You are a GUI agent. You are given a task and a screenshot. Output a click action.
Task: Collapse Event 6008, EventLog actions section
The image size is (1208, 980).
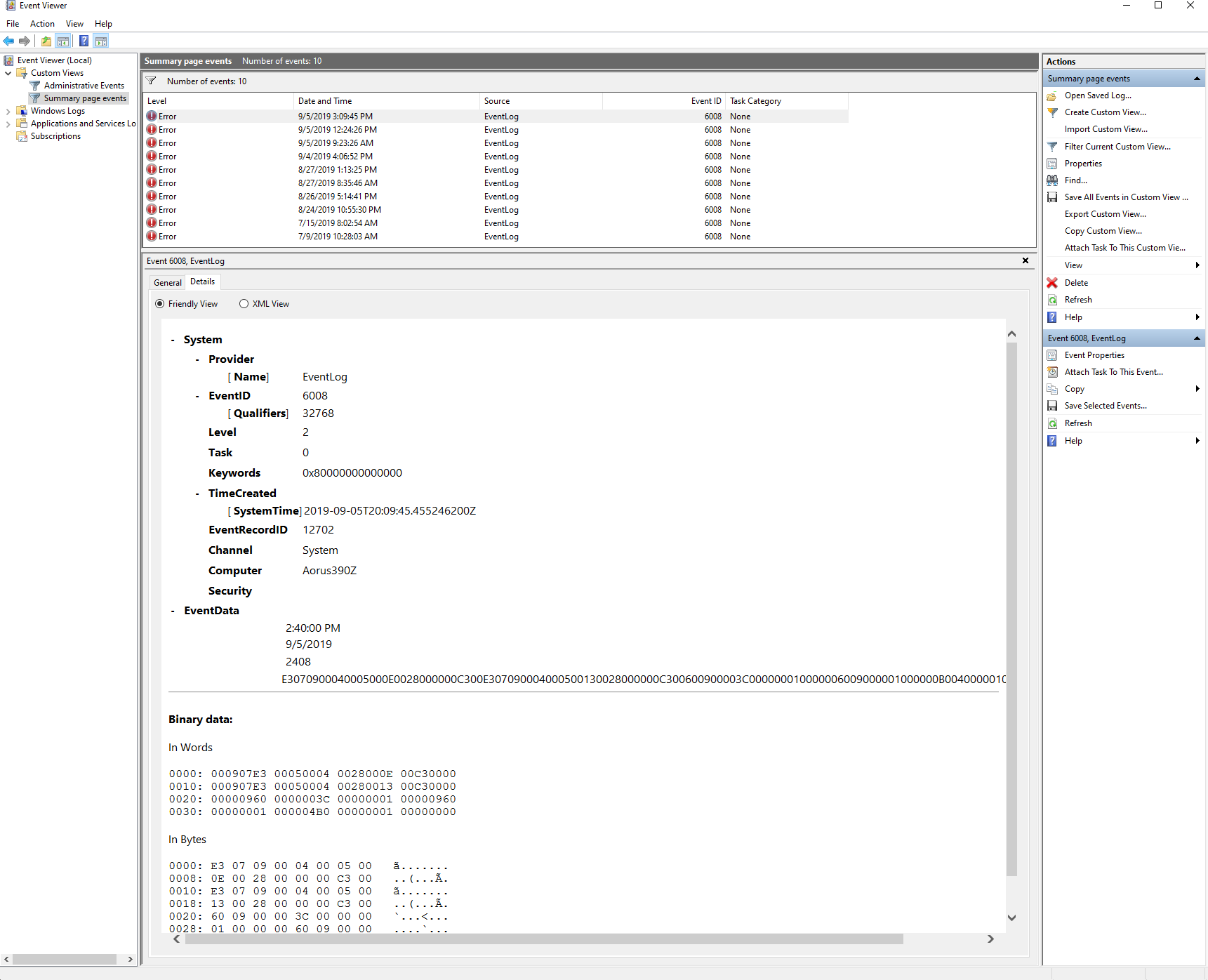click(x=1197, y=338)
